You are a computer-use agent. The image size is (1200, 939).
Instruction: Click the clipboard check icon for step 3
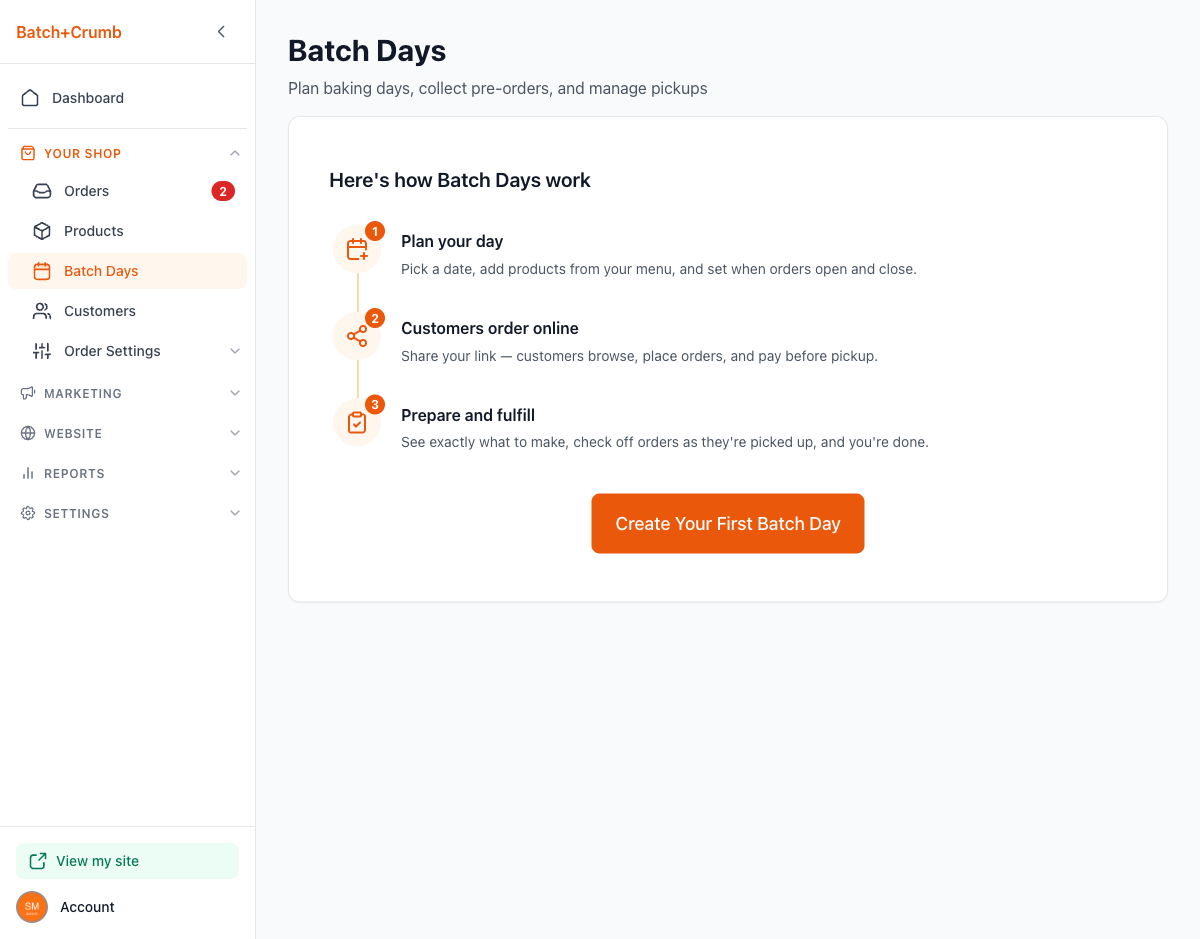[357, 423]
